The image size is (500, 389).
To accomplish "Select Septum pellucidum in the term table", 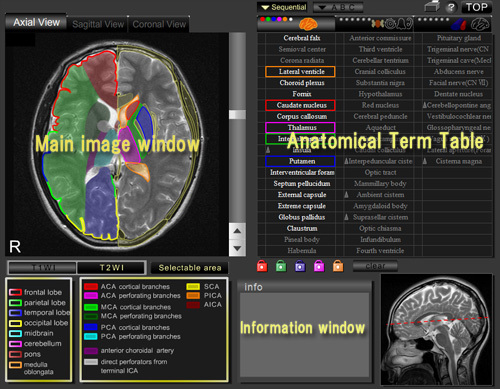I will 302,184.
